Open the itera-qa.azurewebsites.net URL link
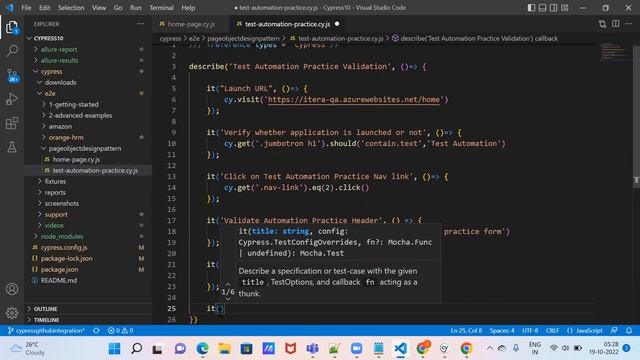This screenshot has height=360, width=640. coord(354,100)
